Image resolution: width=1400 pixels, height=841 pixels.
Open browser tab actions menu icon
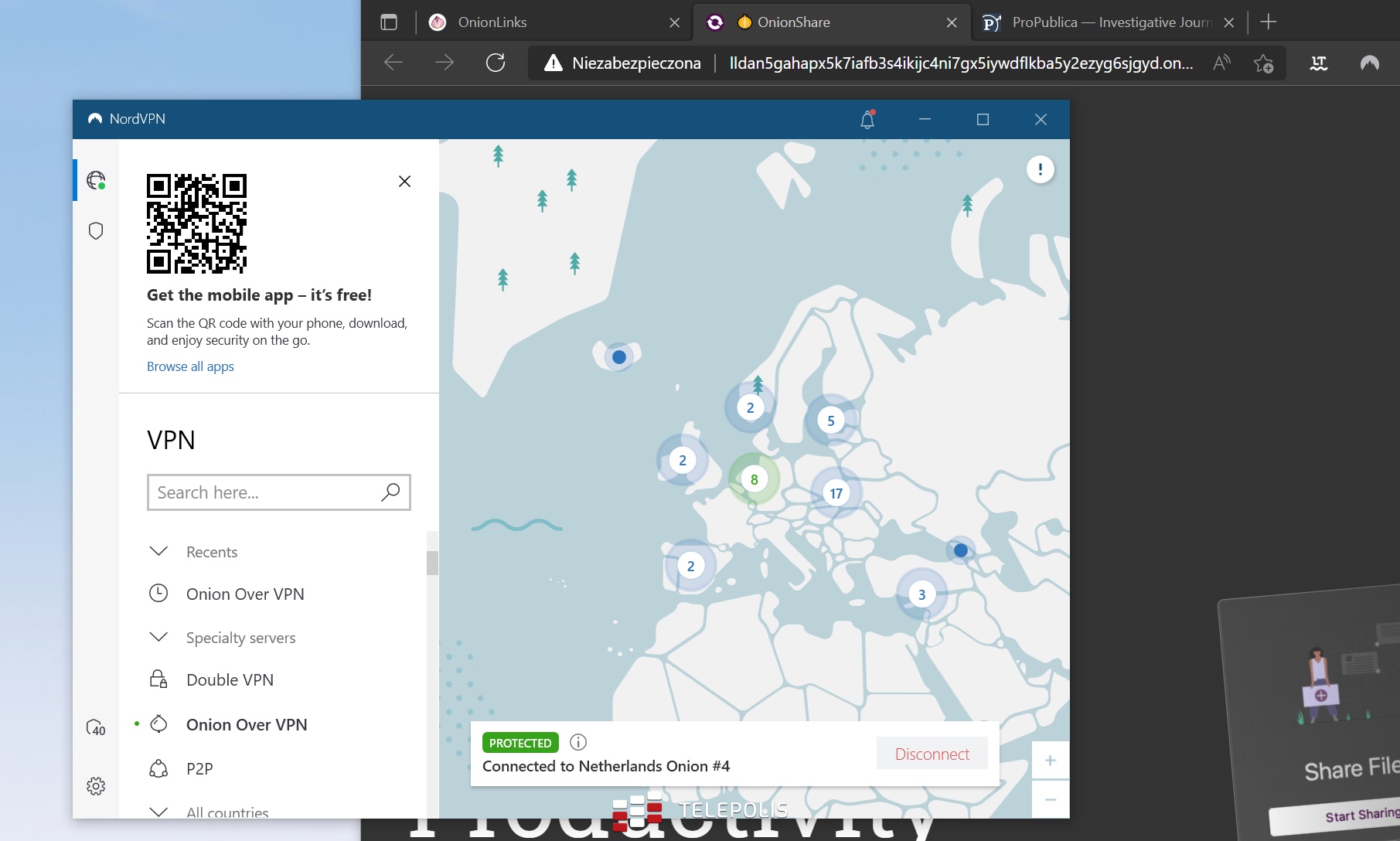coord(389,22)
